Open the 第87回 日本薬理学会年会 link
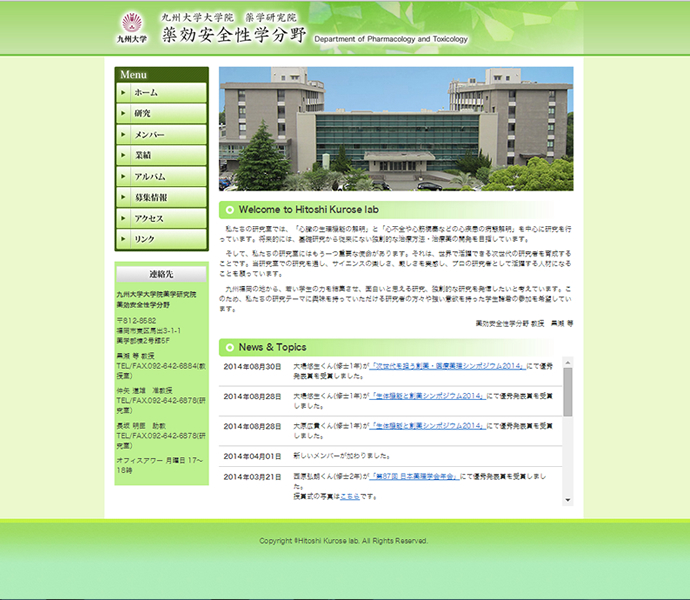The width and height of the screenshot is (690, 600). [x=415, y=476]
